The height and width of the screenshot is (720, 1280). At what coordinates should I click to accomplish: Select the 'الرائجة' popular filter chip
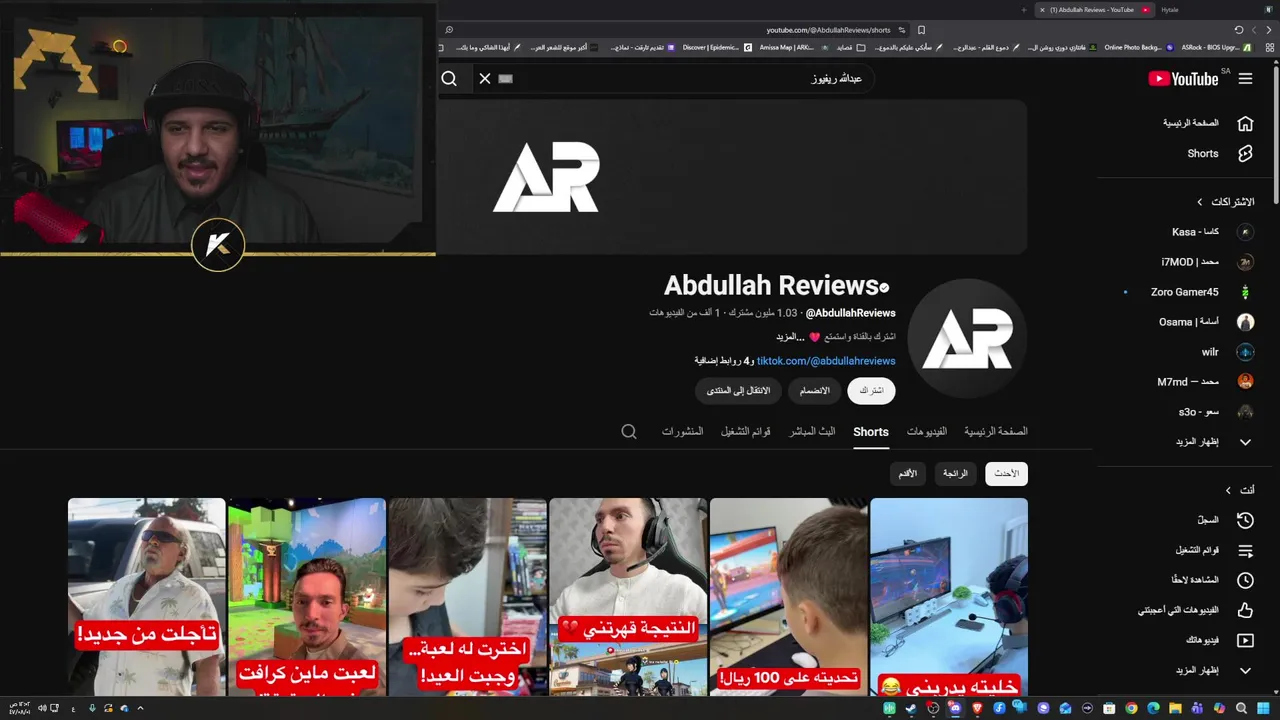point(955,474)
